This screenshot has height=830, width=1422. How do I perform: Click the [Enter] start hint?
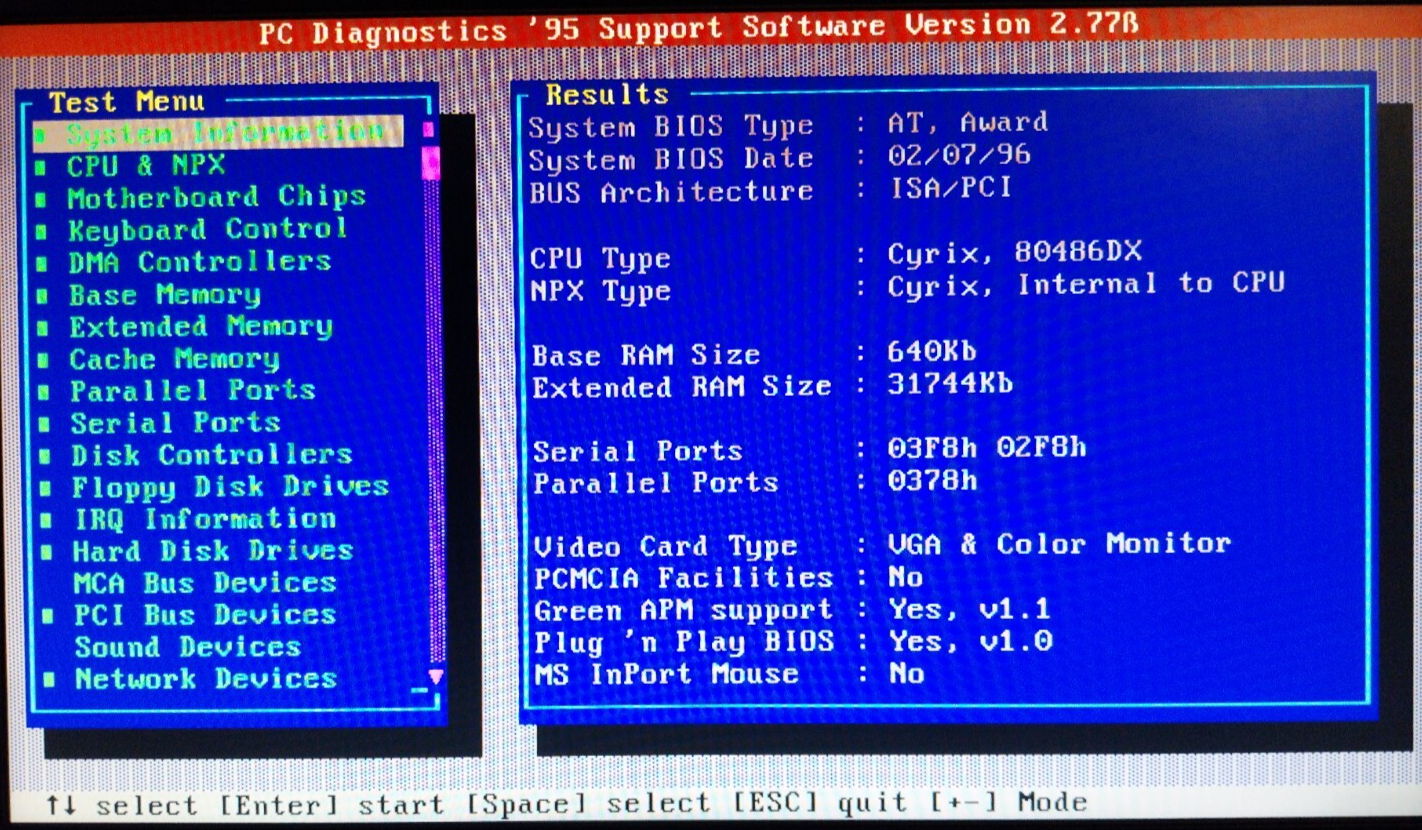click(x=332, y=803)
